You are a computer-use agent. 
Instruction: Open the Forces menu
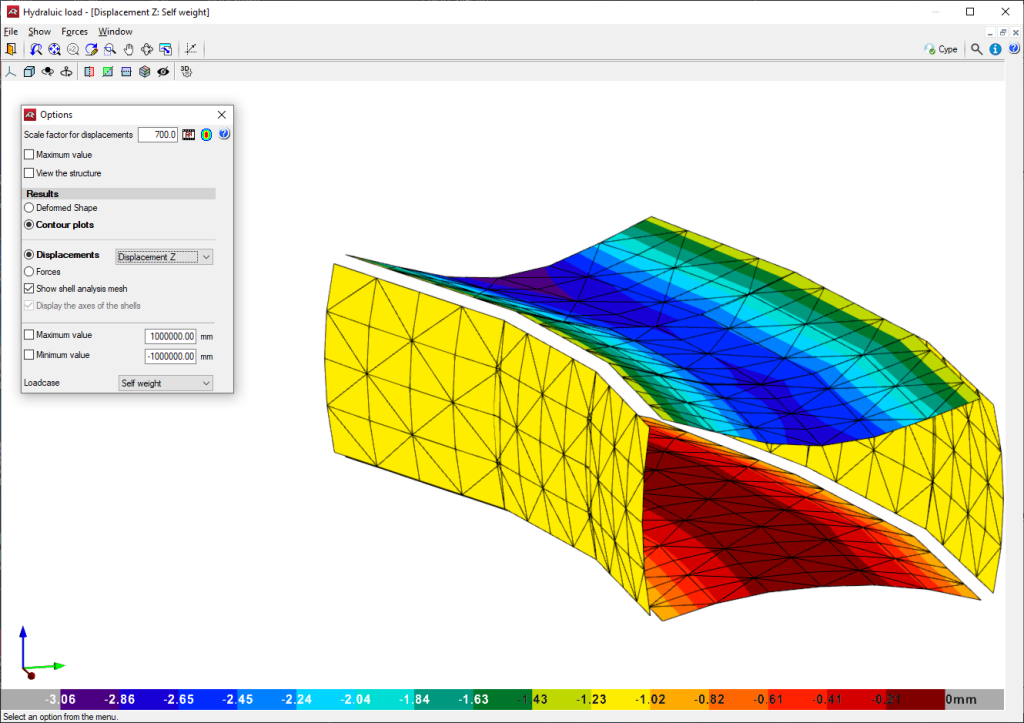74,31
